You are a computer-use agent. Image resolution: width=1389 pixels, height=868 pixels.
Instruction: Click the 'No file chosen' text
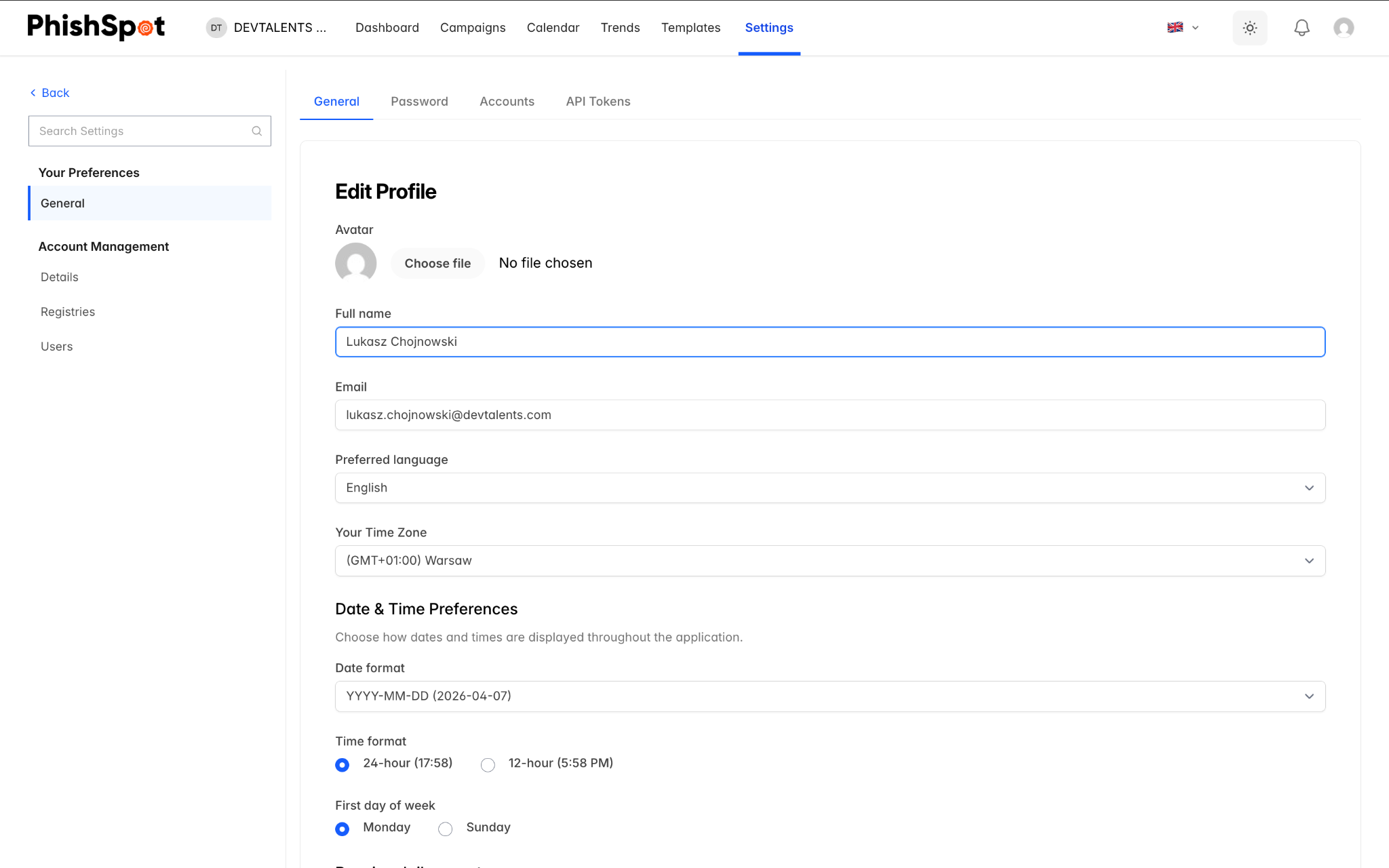coord(545,263)
